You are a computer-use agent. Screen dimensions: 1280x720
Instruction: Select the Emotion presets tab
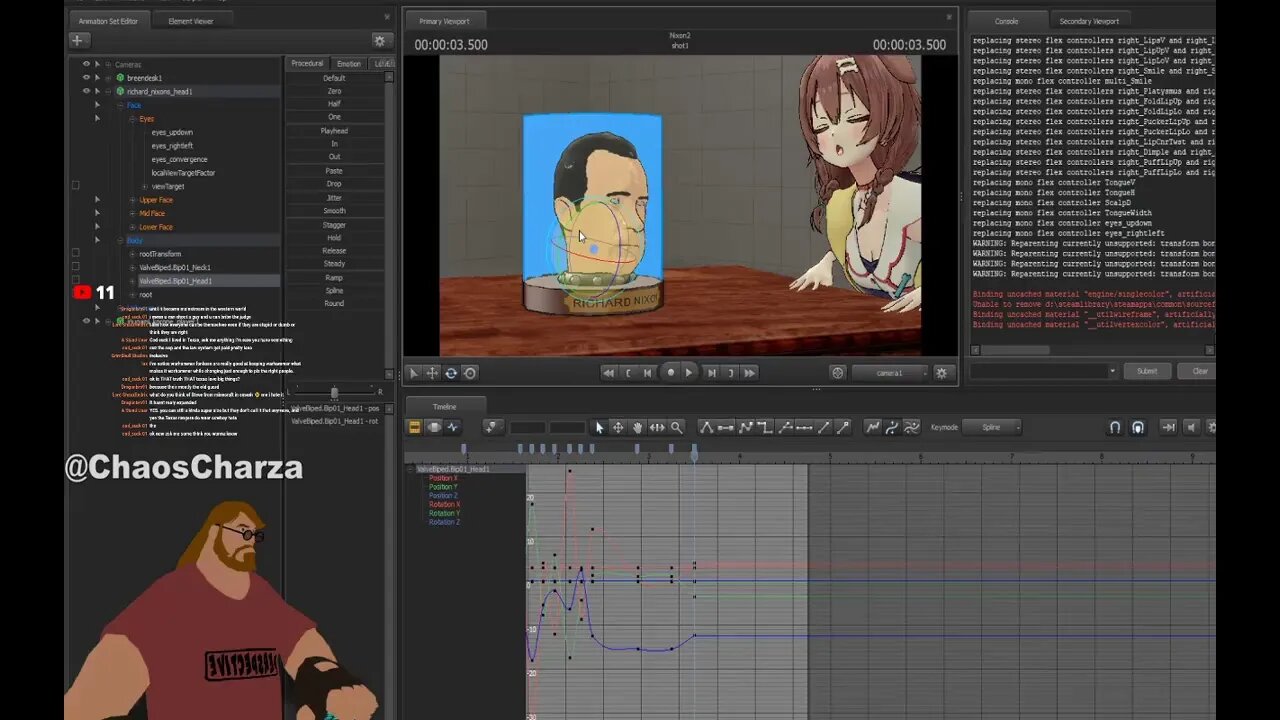(x=349, y=63)
